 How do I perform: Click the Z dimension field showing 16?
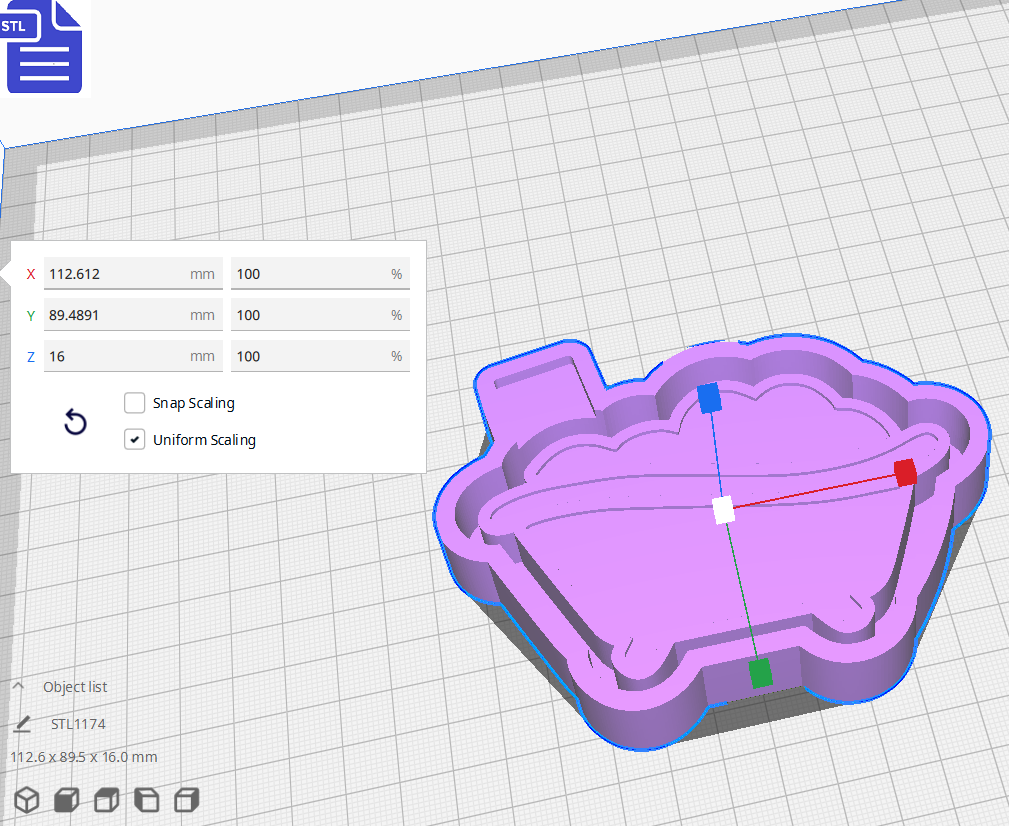(133, 355)
